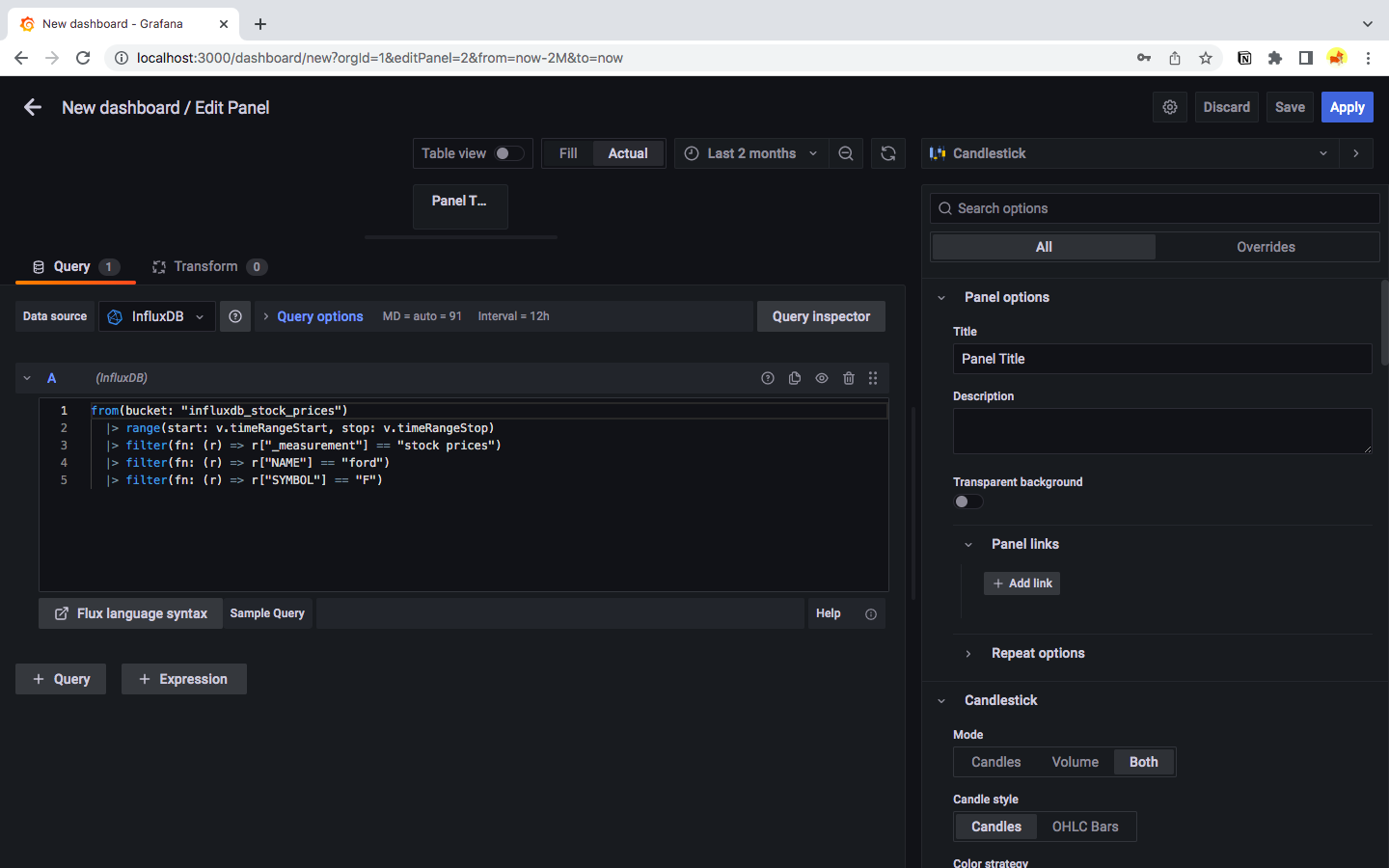This screenshot has height=868, width=1389.
Task: Delete query A with trash icon
Action: click(x=849, y=378)
